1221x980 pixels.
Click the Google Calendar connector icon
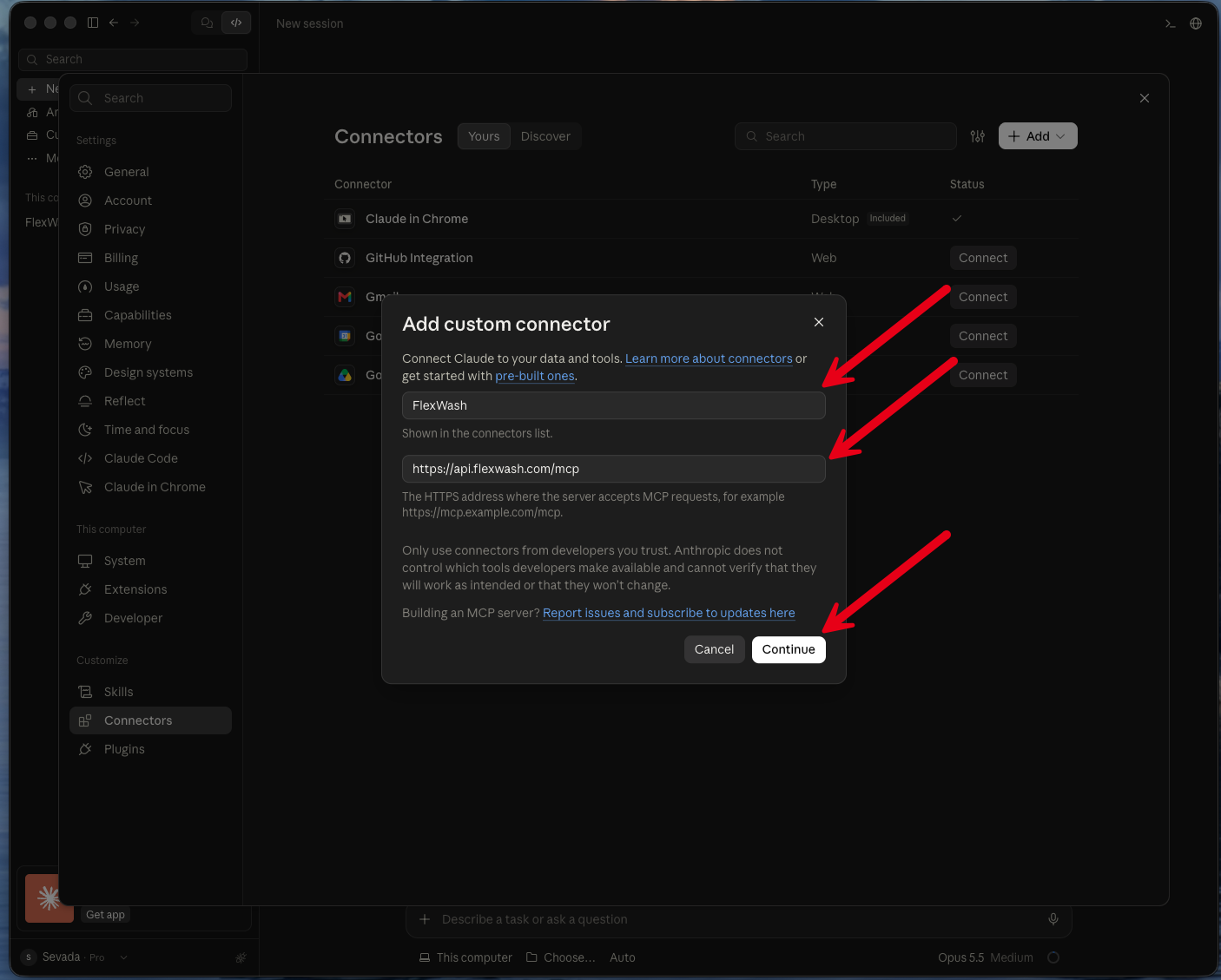pyautogui.click(x=345, y=336)
